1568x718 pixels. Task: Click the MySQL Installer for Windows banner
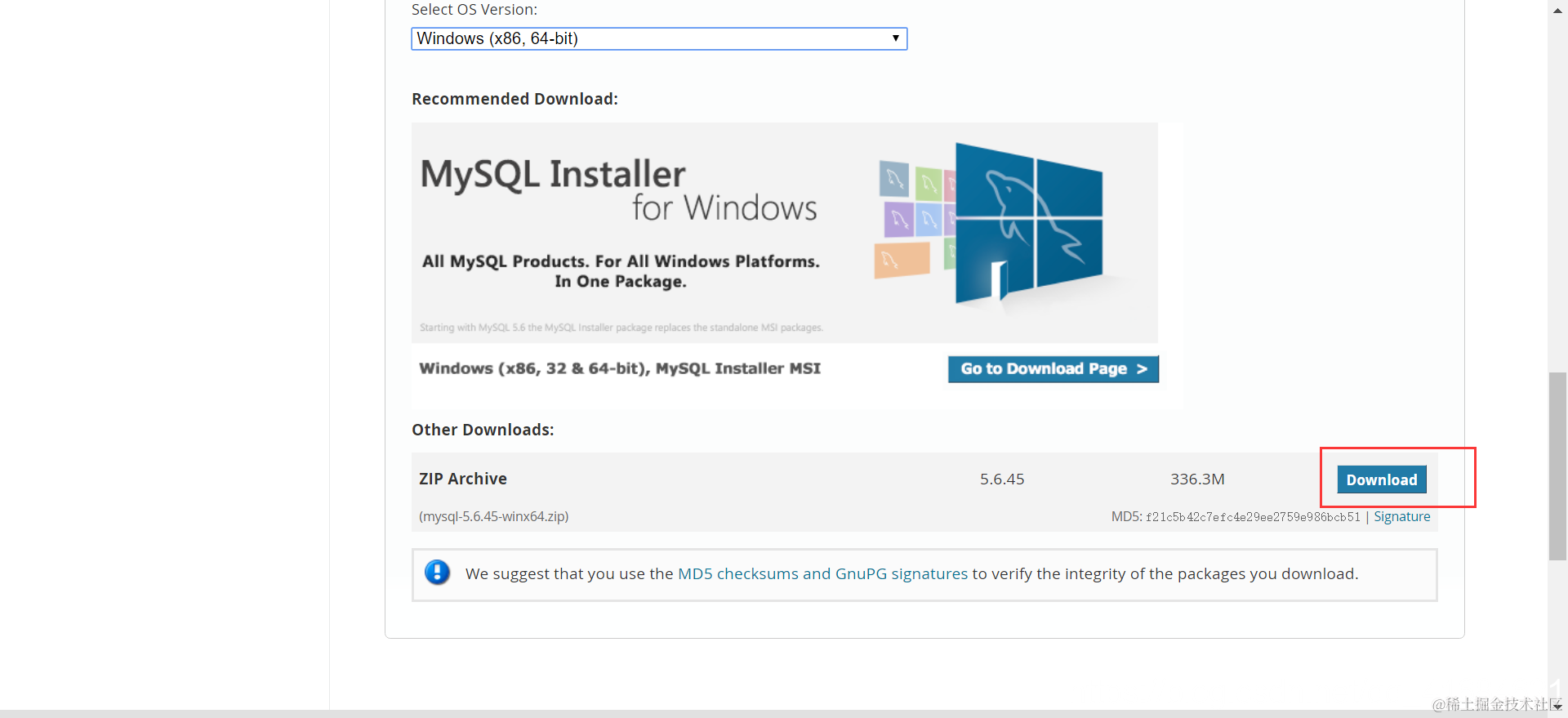tap(785, 233)
